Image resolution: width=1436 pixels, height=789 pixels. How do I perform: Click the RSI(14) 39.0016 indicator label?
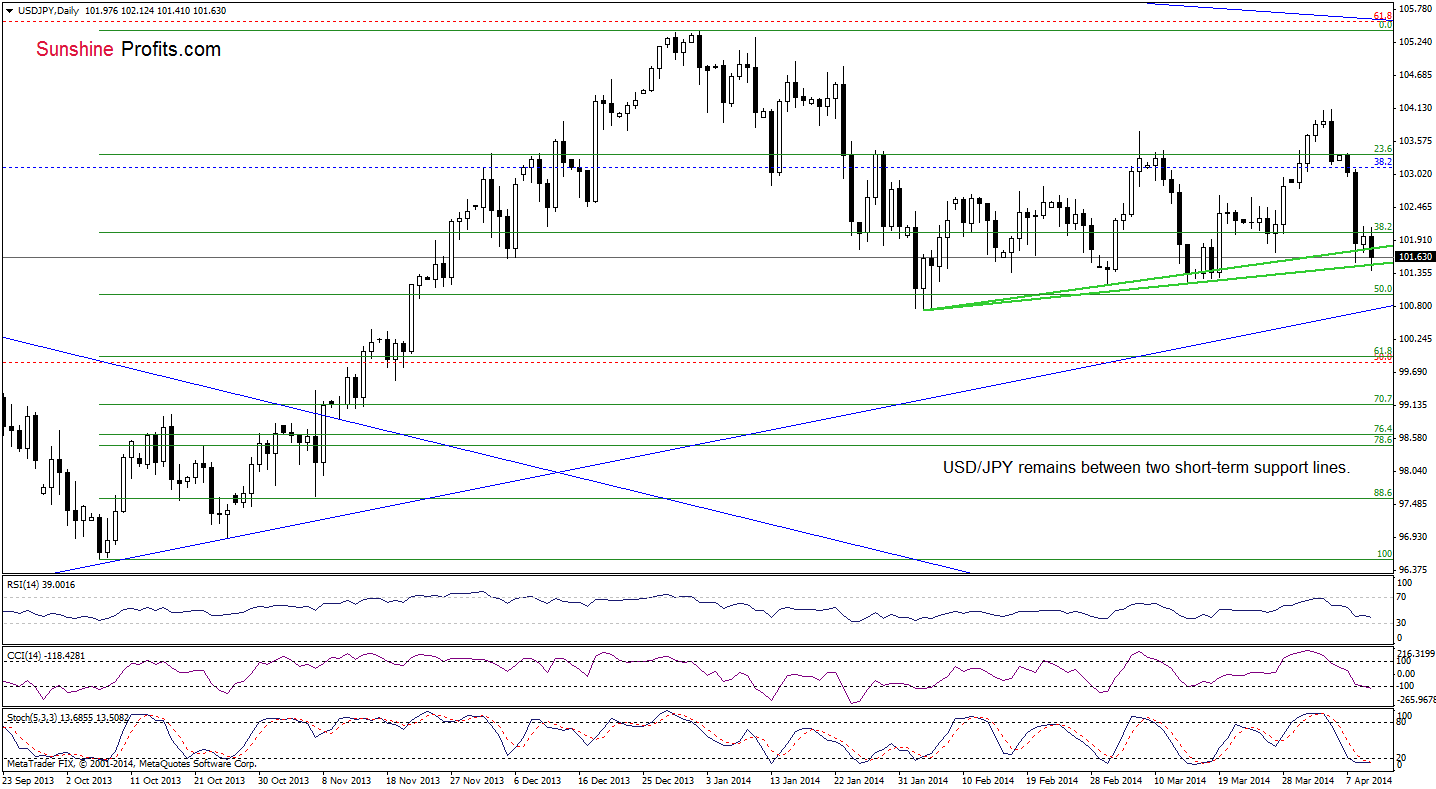[40, 584]
